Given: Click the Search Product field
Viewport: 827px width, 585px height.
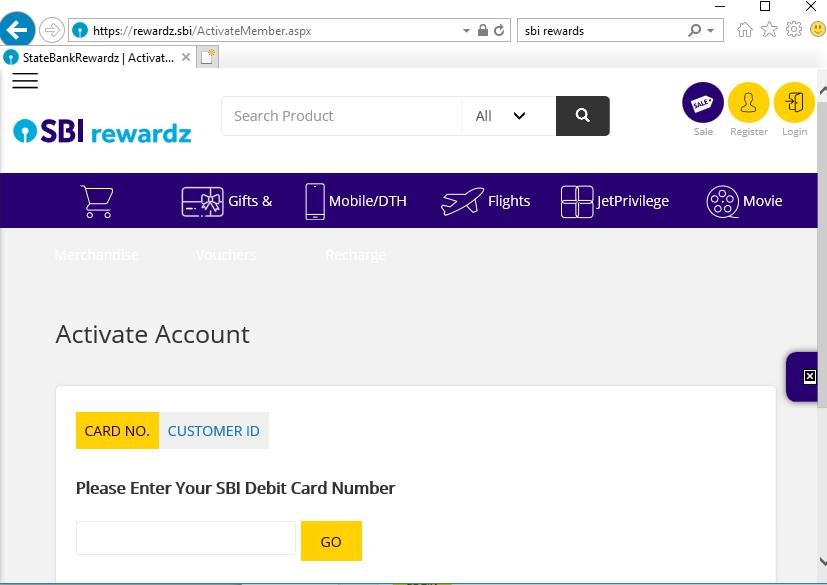Looking at the screenshot, I should coord(342,116).
